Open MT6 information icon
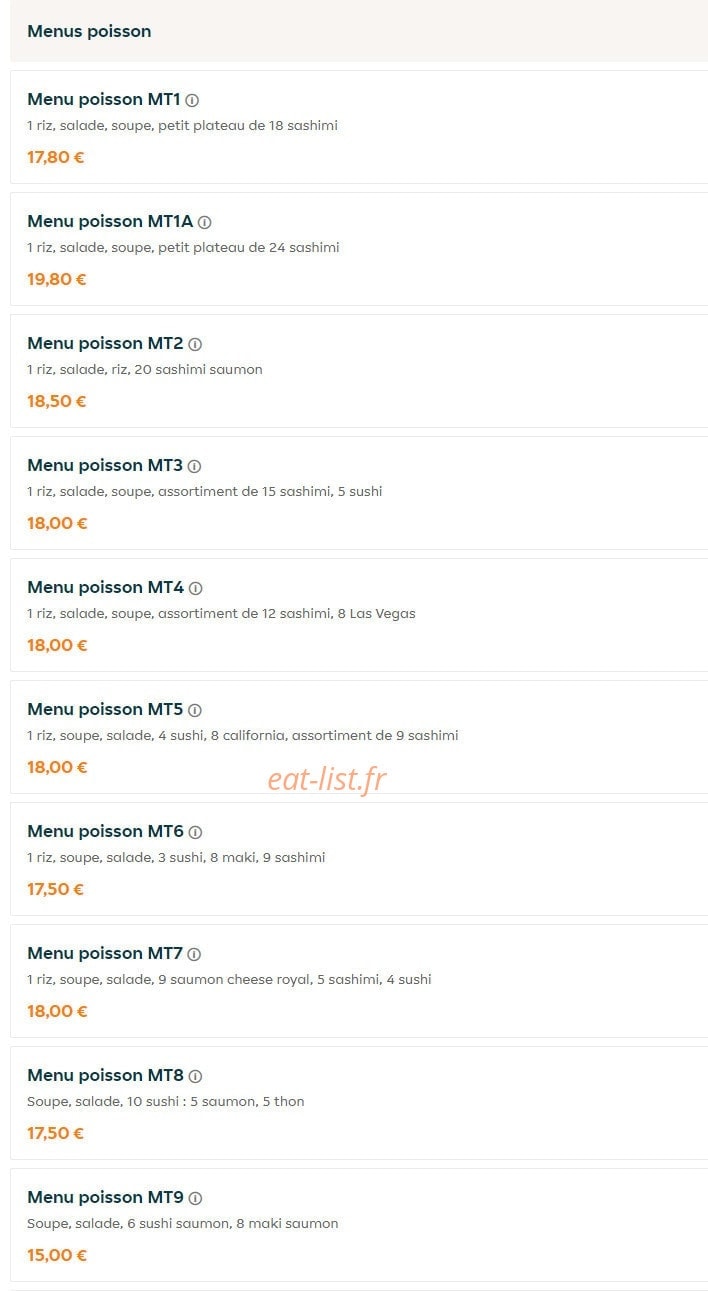The image size is (708, 1291). click(195, 832)
